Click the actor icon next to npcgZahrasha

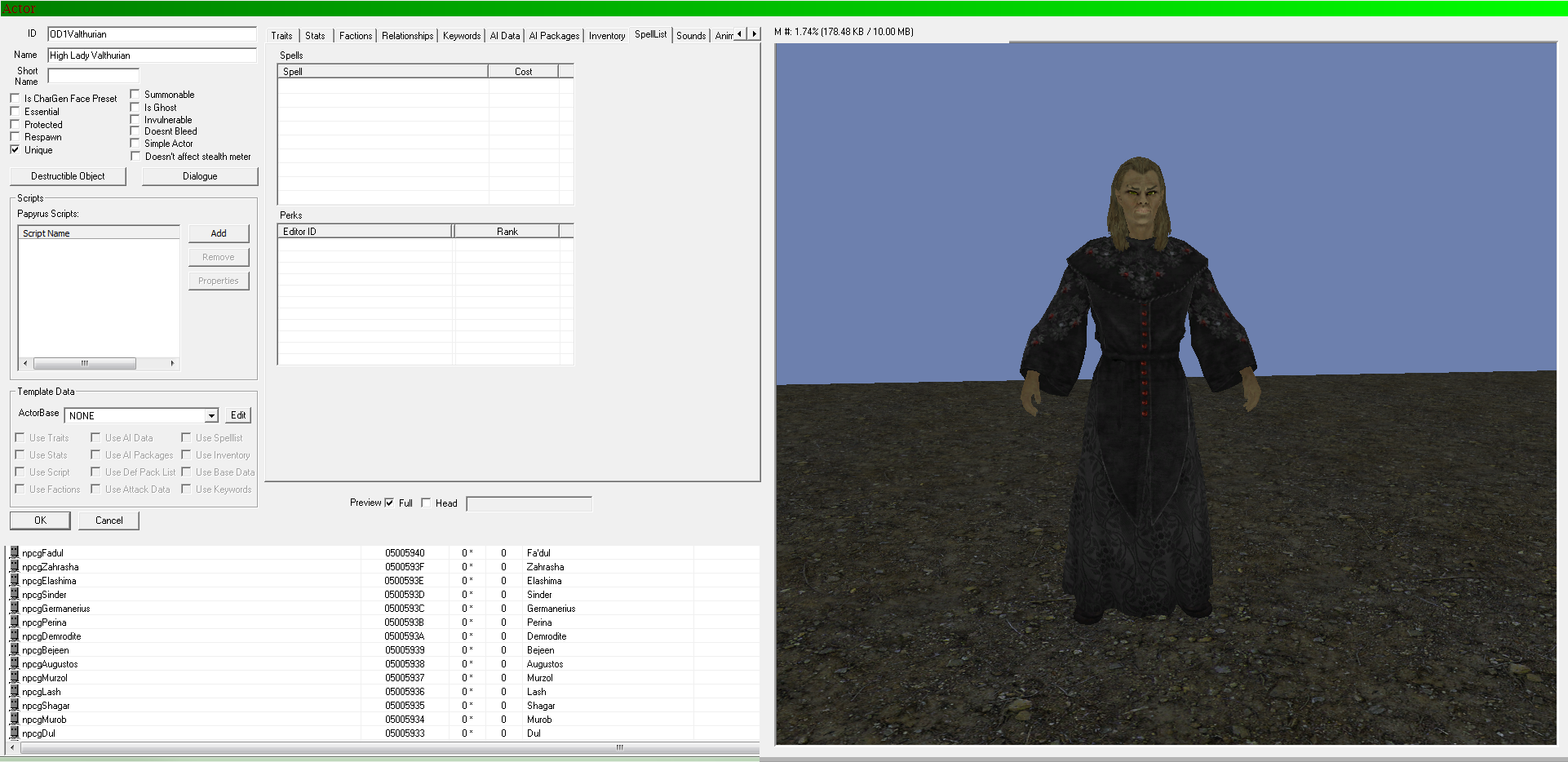pyautogui.click(x=14, y=566)
